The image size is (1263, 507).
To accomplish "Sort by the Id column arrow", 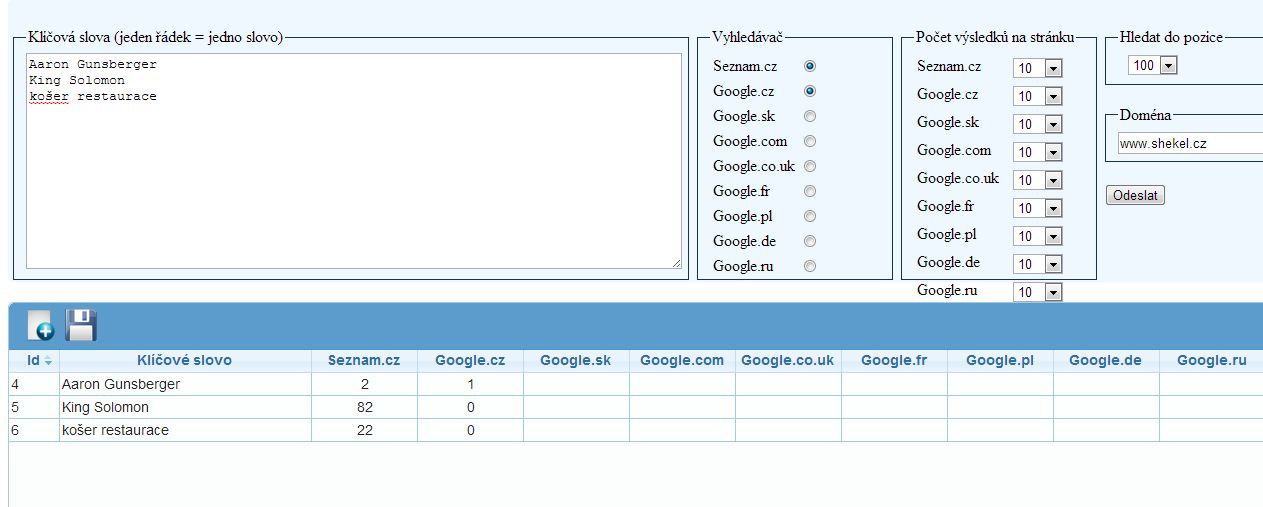I will pyautogui.click(x=47, y=360).
